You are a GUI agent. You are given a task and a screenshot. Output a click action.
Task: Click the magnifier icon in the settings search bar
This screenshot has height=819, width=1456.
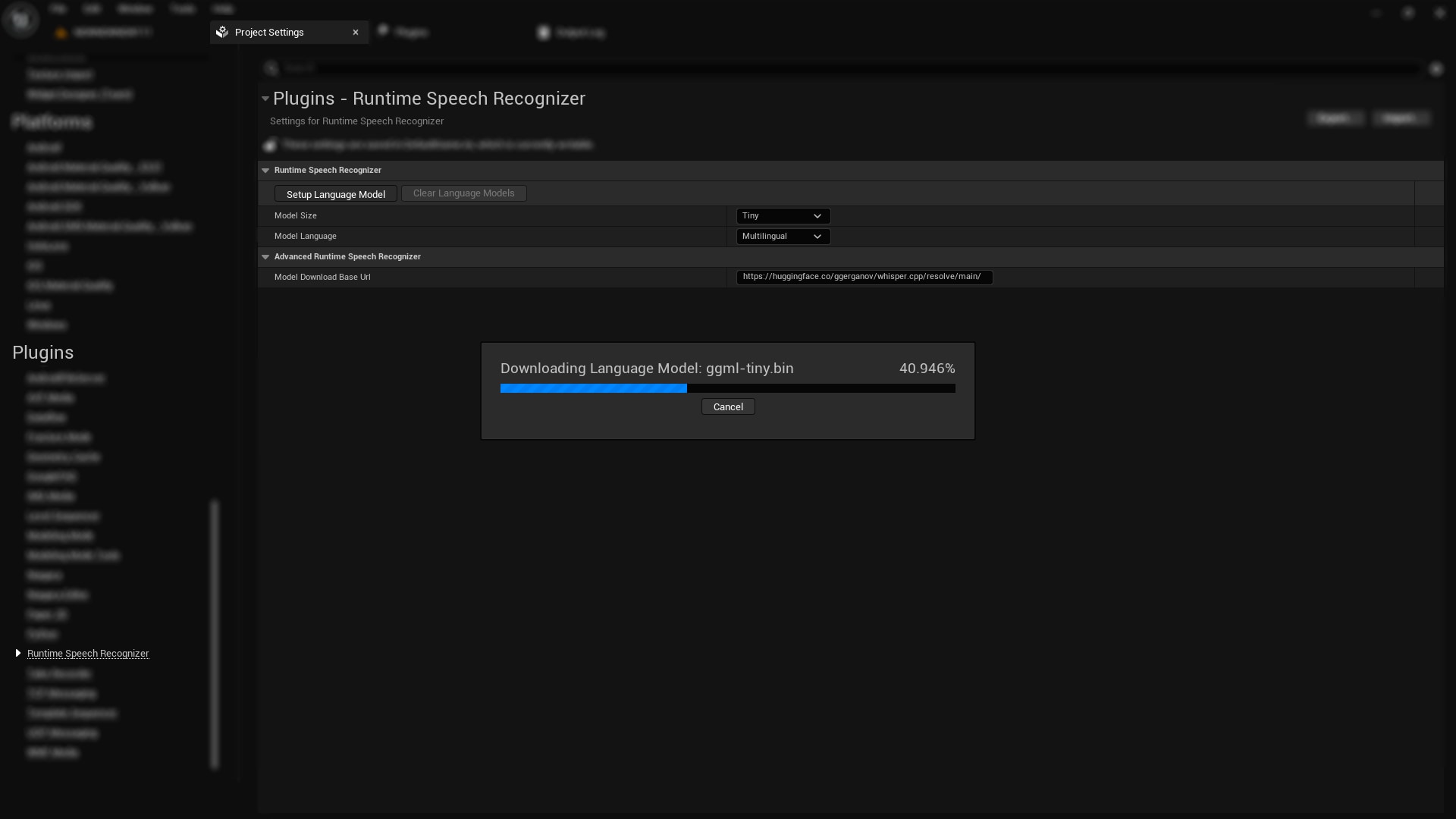(271, 67)
